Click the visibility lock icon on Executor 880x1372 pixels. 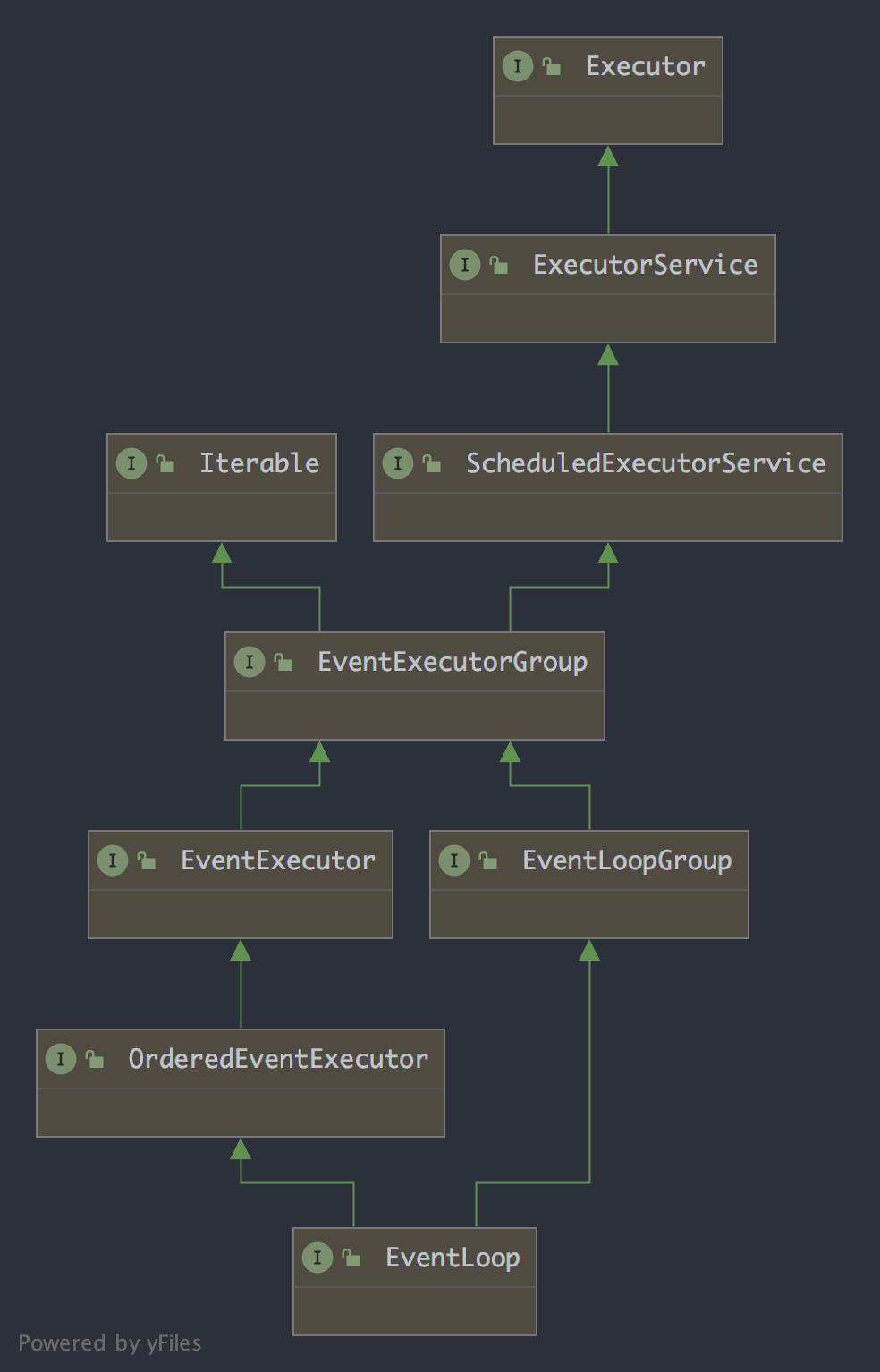click(552, 66)
